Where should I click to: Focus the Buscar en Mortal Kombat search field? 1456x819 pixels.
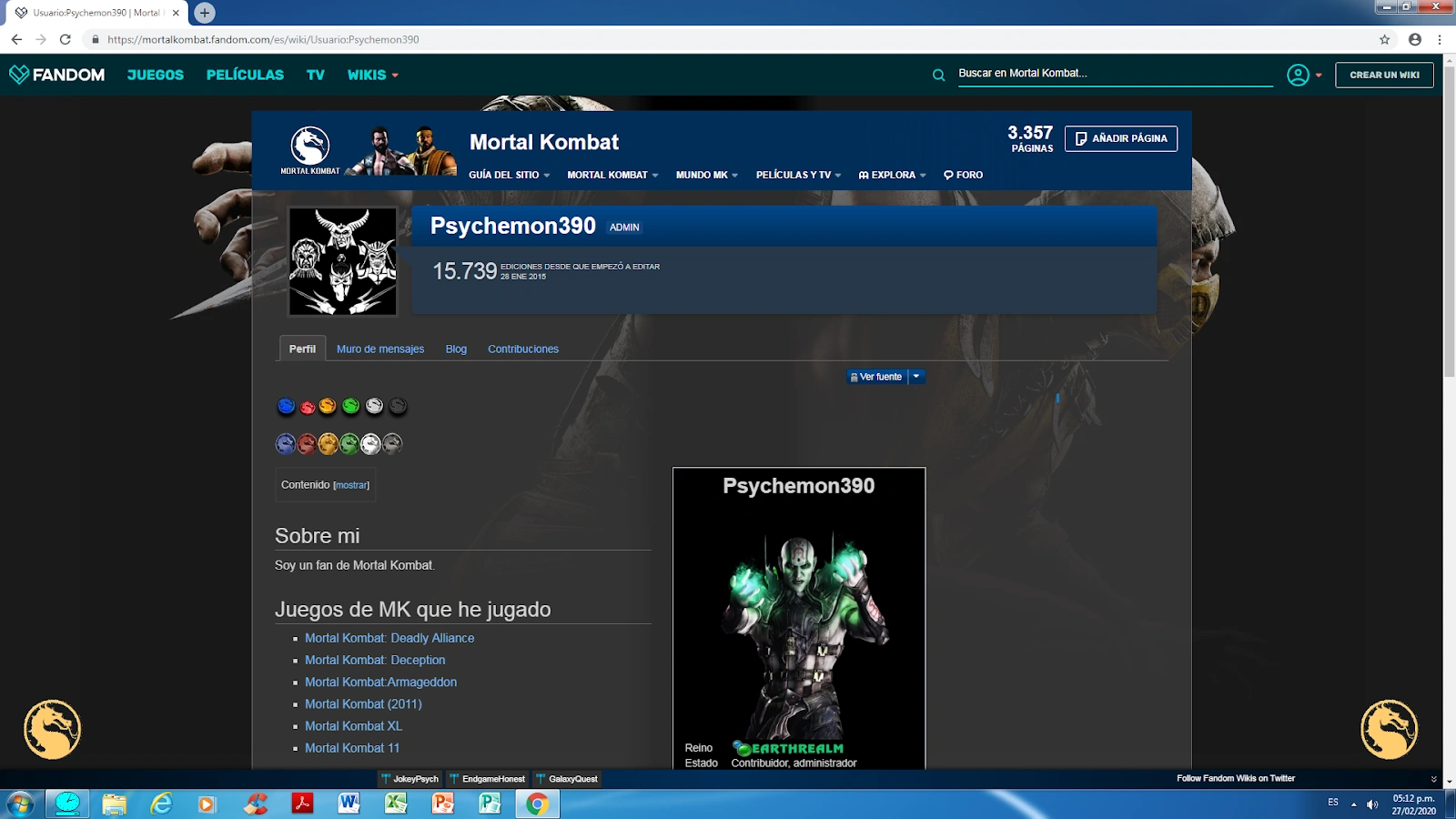tap(1115, 74)
